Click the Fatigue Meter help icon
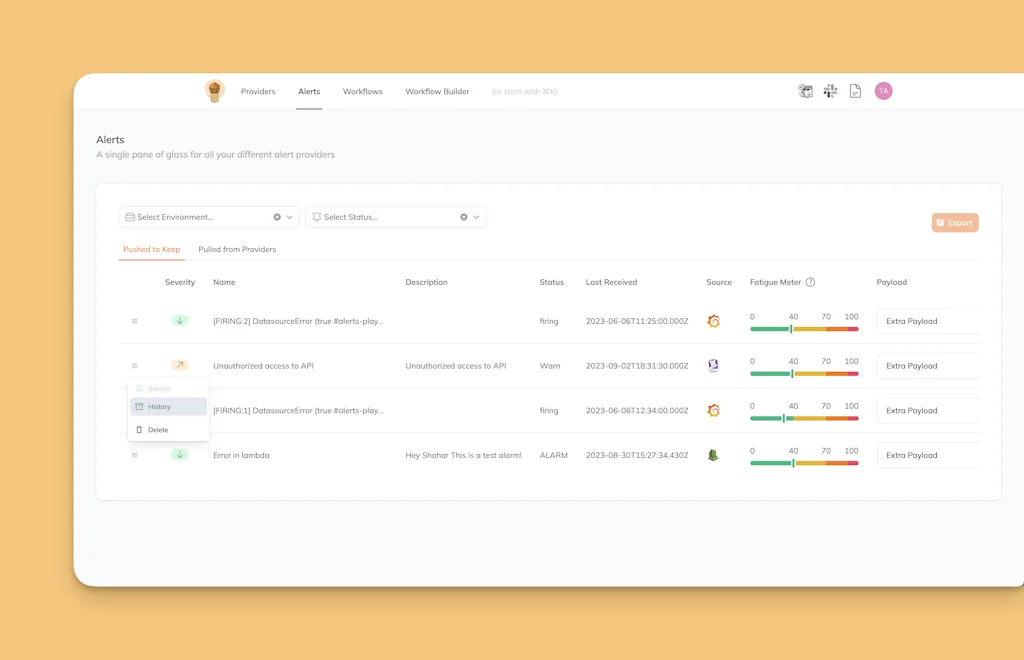This screenshot has height=660, width=1024. 810,282
